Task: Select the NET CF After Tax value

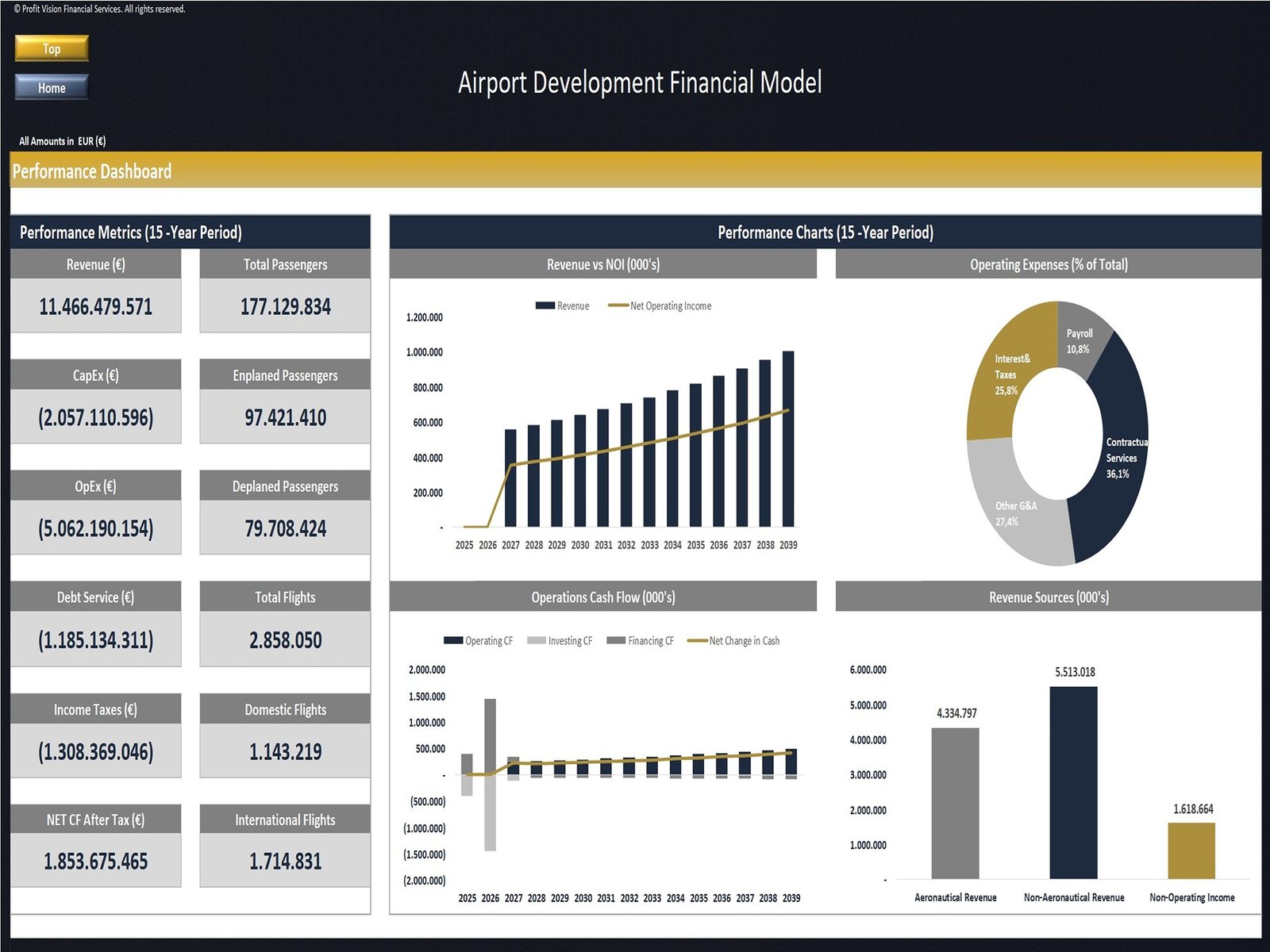Action: pyautogui.click(x=95, y=861)
